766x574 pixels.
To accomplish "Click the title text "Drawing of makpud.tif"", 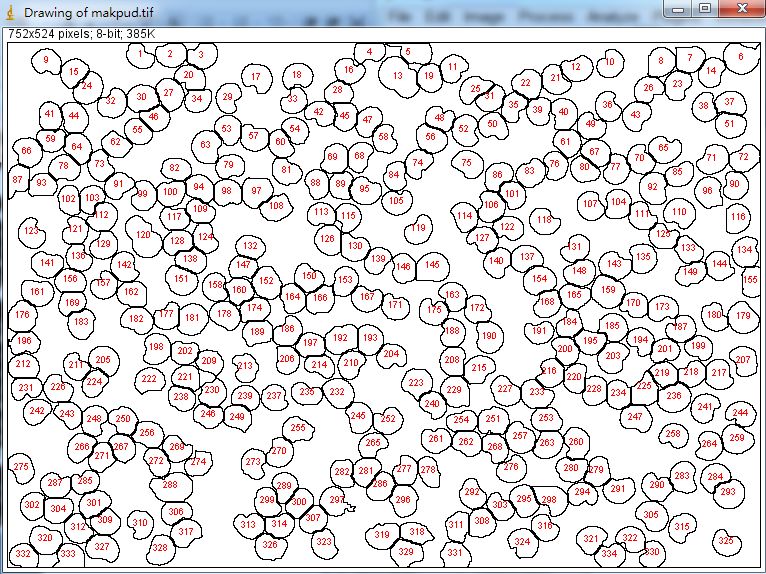I will click(88, 13).
